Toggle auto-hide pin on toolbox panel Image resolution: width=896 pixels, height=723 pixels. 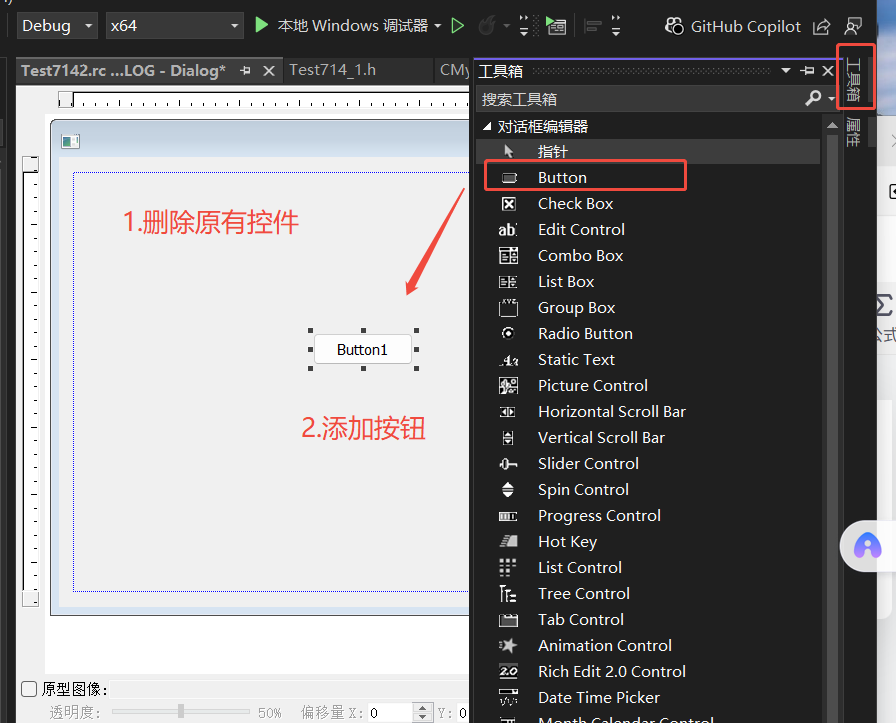click(807, 70)
